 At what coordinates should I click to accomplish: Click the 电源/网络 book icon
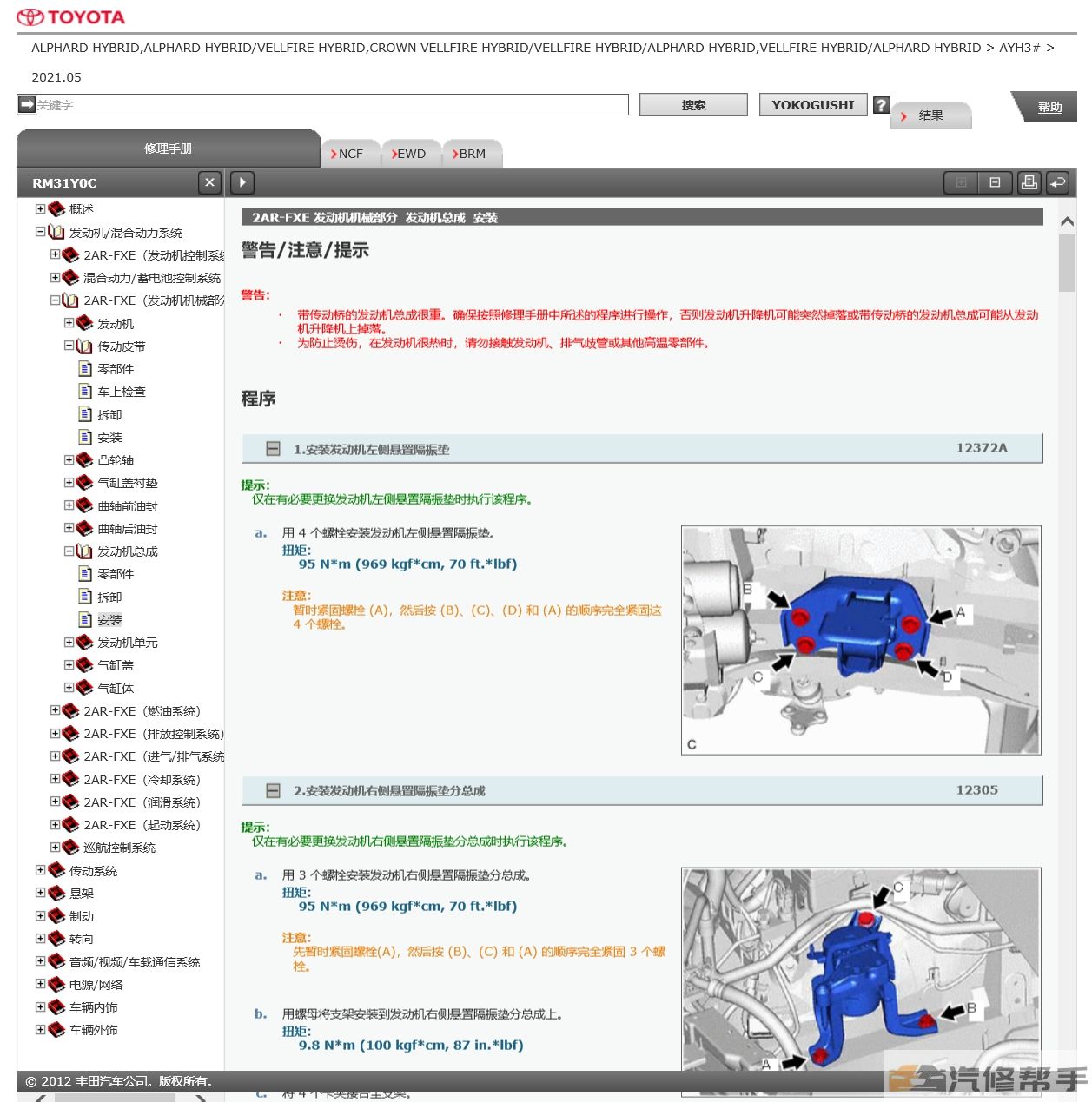pos(56,984)
